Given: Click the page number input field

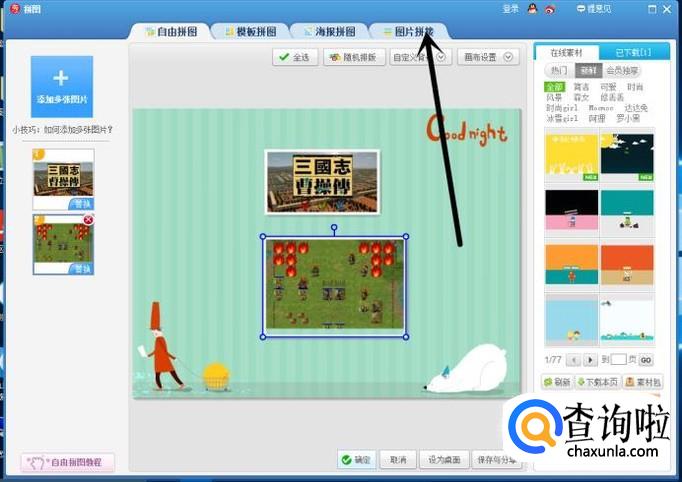Looking at the screenshot, I should tap(618, 359).
